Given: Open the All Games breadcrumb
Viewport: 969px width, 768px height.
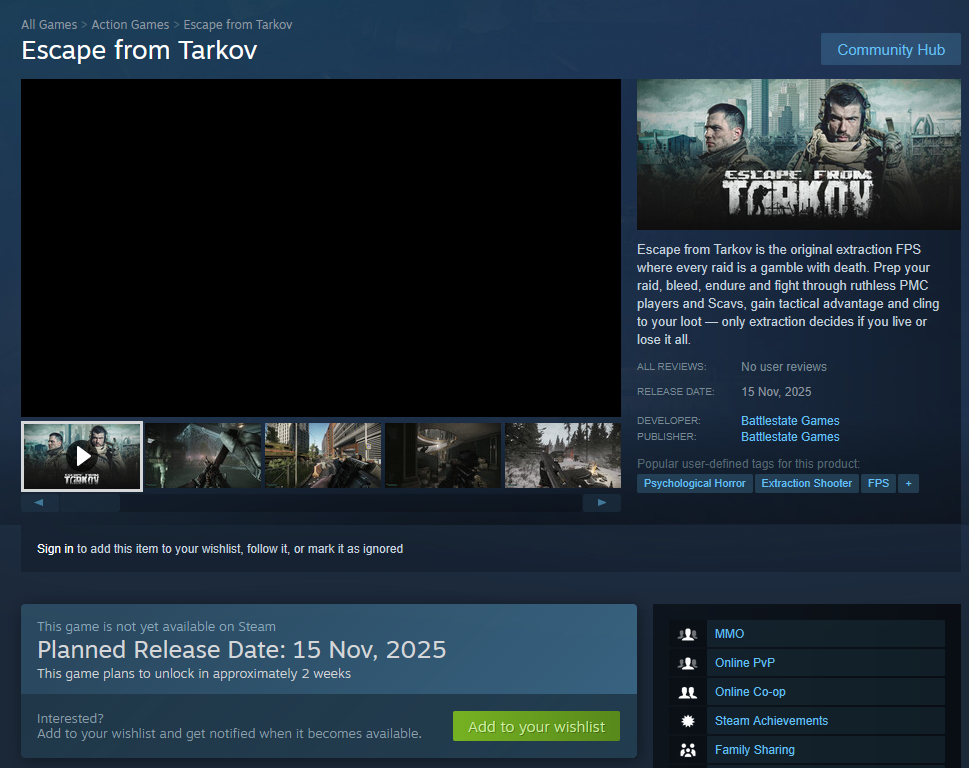Looking at the screenshot, I should click(x=49, y=25).
